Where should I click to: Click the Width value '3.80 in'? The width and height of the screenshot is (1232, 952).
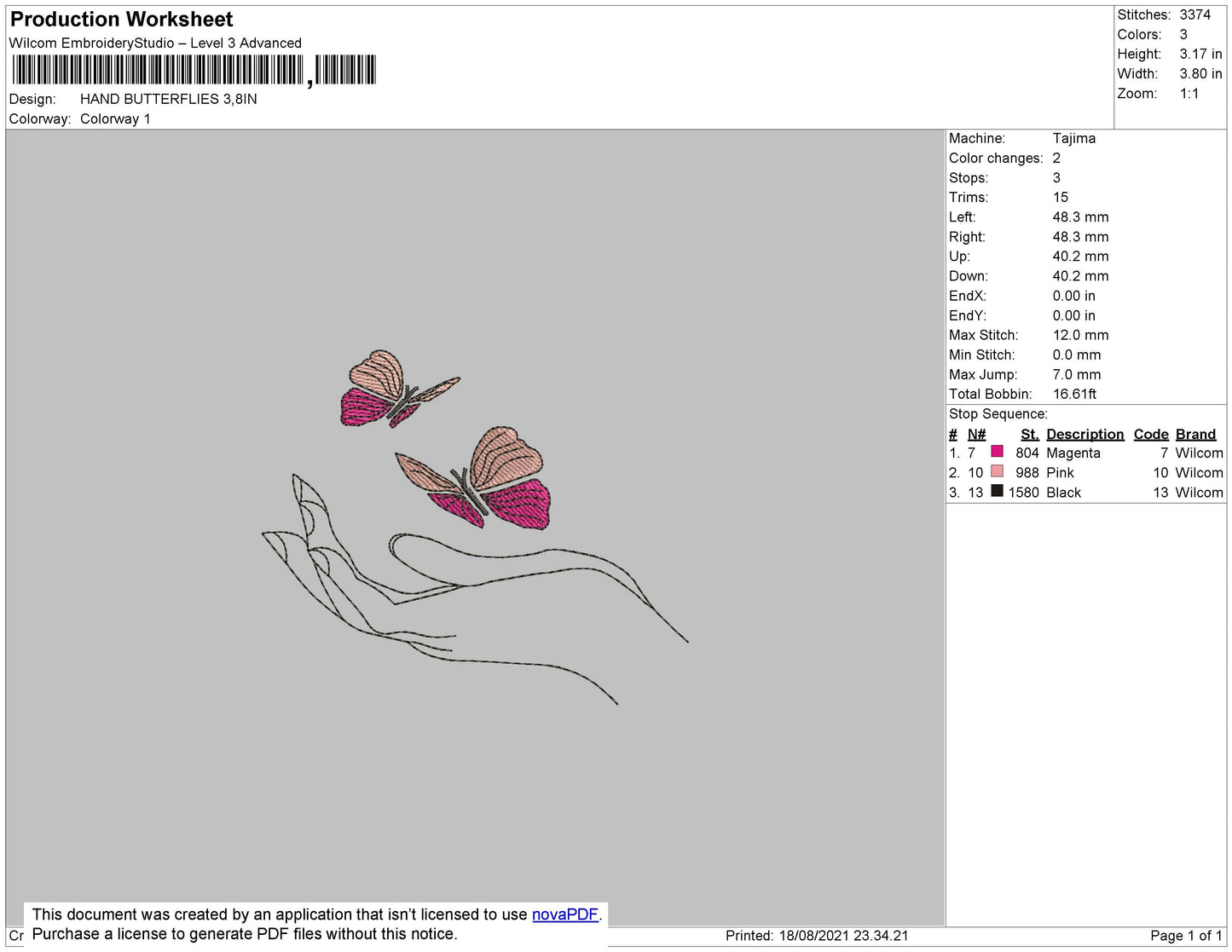(1200, 73)
